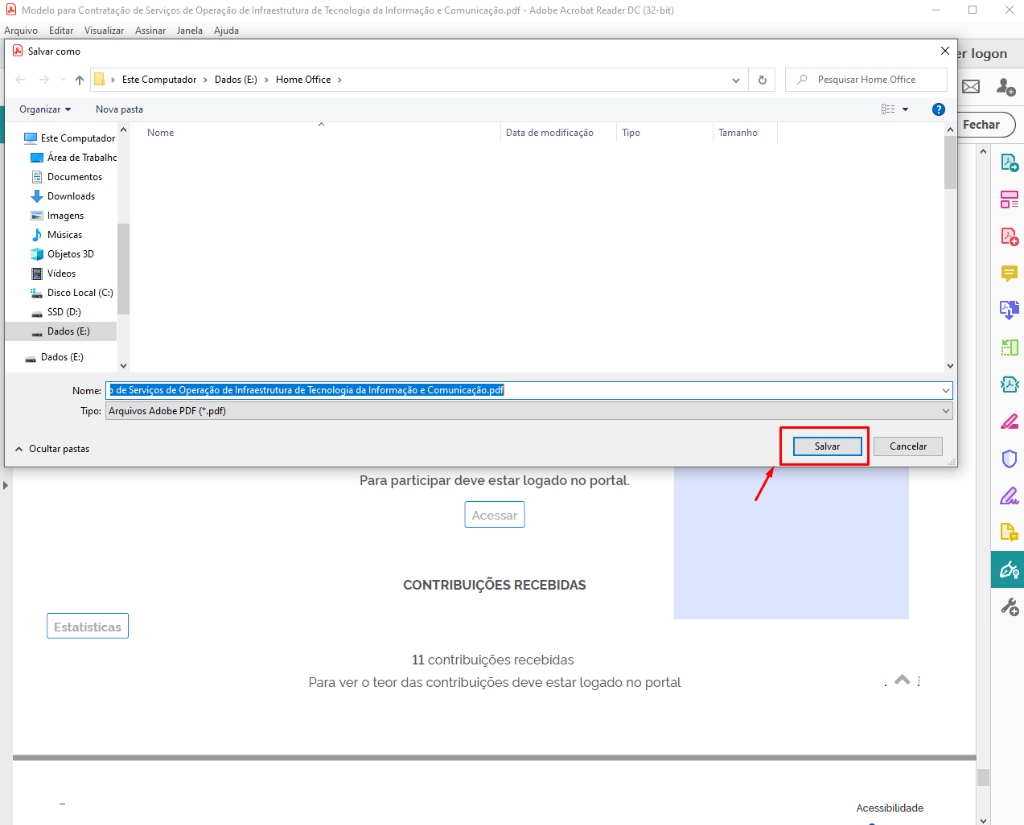
Task: Open the Fill & Sign pen icon
Action: [1009, 421]
